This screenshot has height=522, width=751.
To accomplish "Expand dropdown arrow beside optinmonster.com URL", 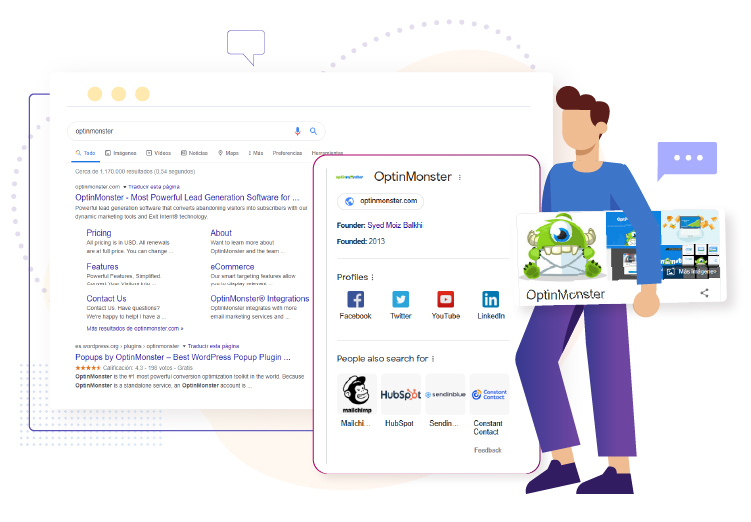I will (125, 187).
